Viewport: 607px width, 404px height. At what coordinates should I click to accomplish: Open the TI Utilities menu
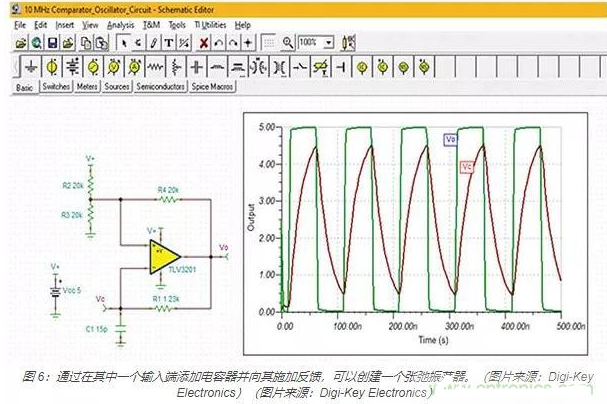210,25
